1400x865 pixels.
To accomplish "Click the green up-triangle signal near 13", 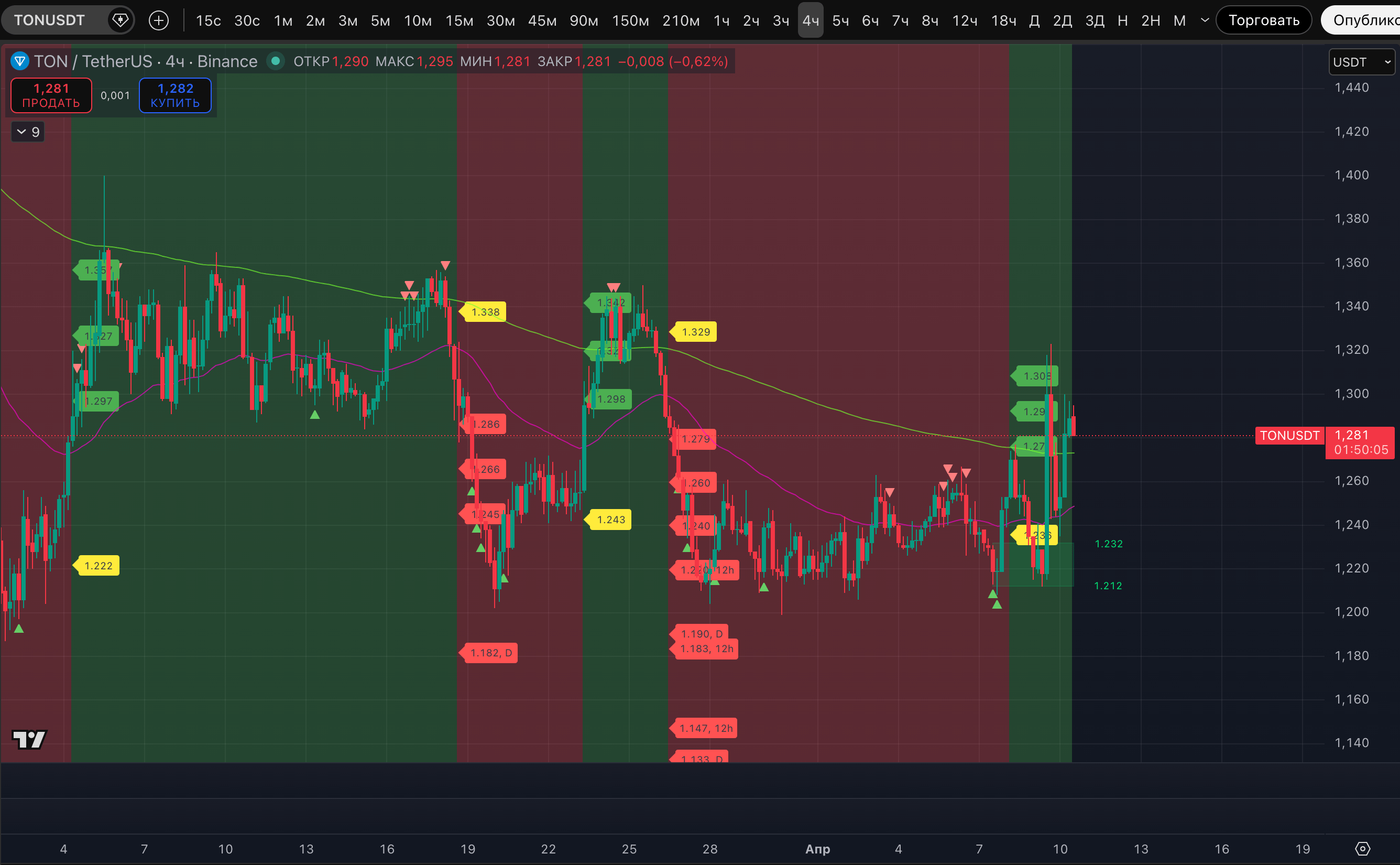I will pos(314,415).
